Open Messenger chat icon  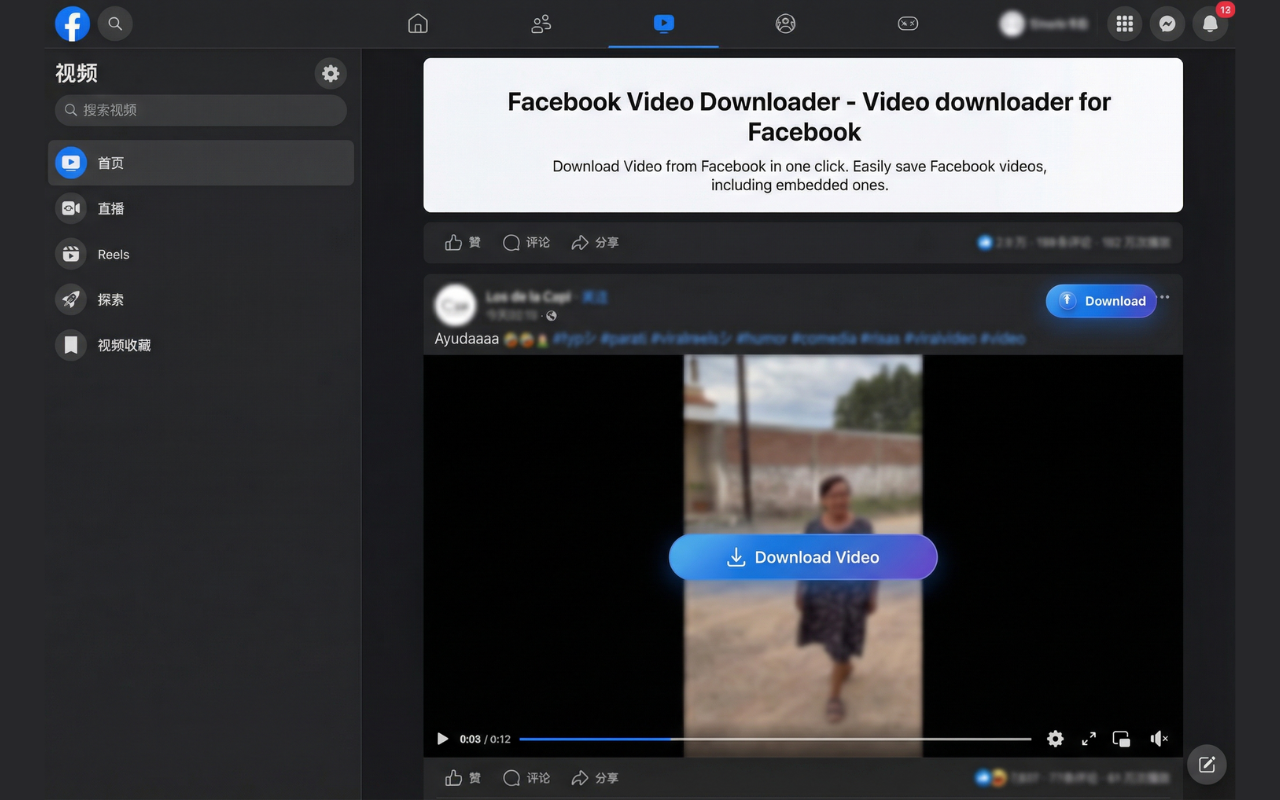tap(1167, 23)
